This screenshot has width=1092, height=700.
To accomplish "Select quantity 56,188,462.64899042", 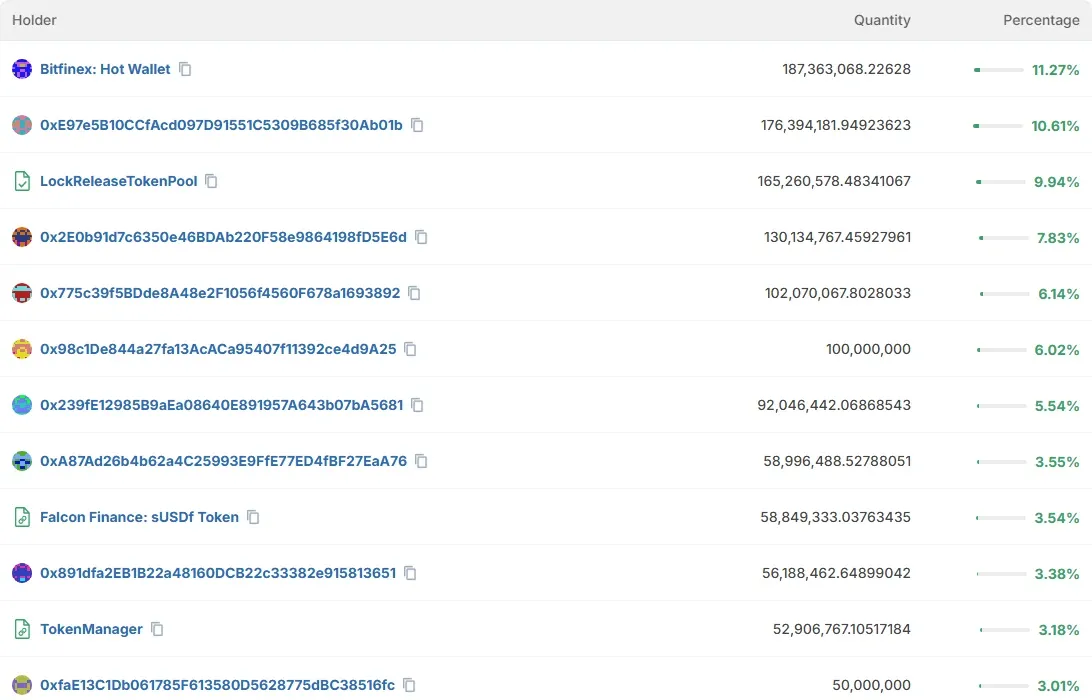I will click(836, 573).
